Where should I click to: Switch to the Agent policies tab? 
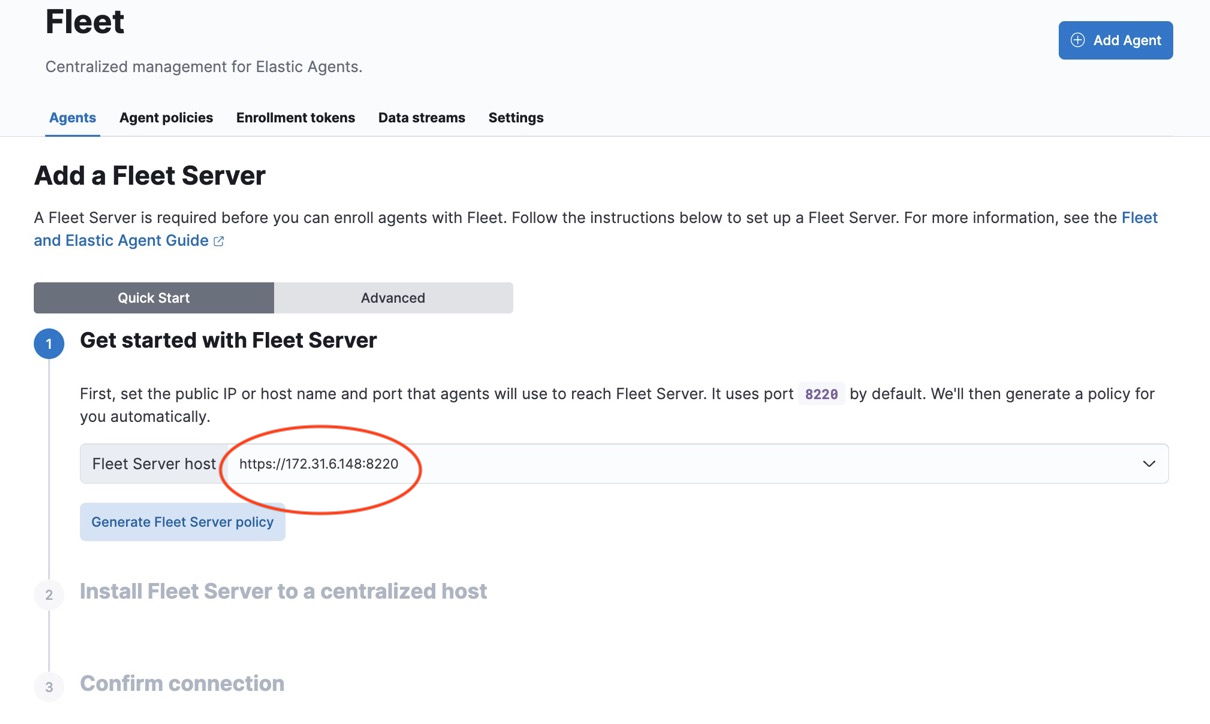coord(166,117)
